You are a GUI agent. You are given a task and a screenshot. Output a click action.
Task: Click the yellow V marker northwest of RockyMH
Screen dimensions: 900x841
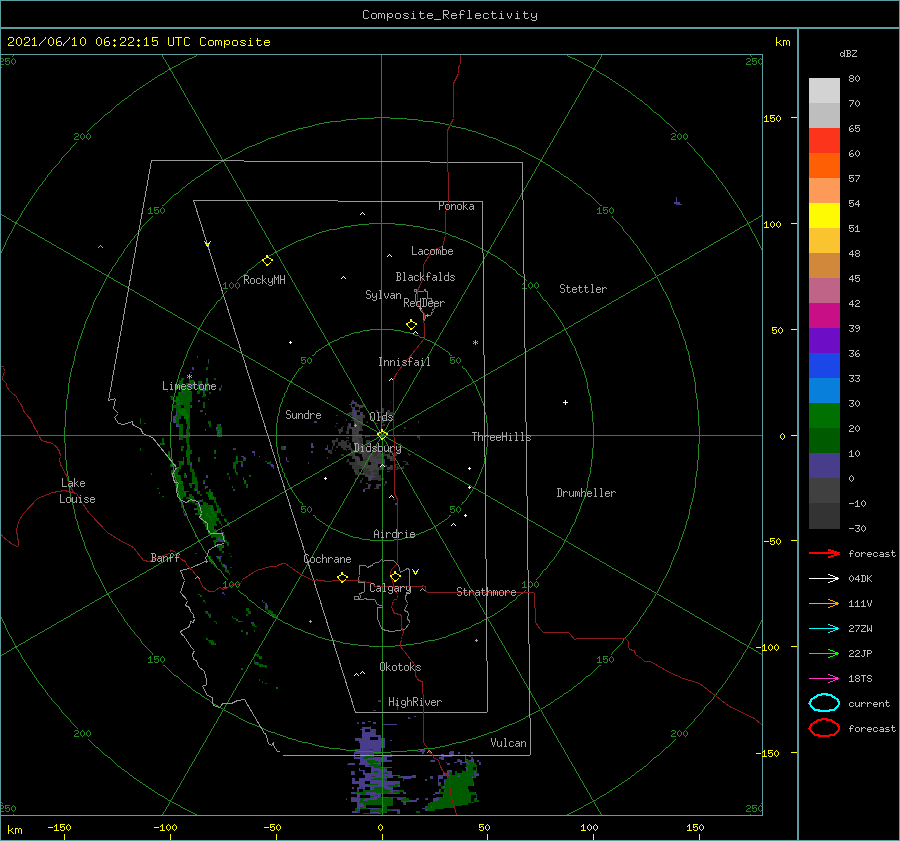pos(207,244)
